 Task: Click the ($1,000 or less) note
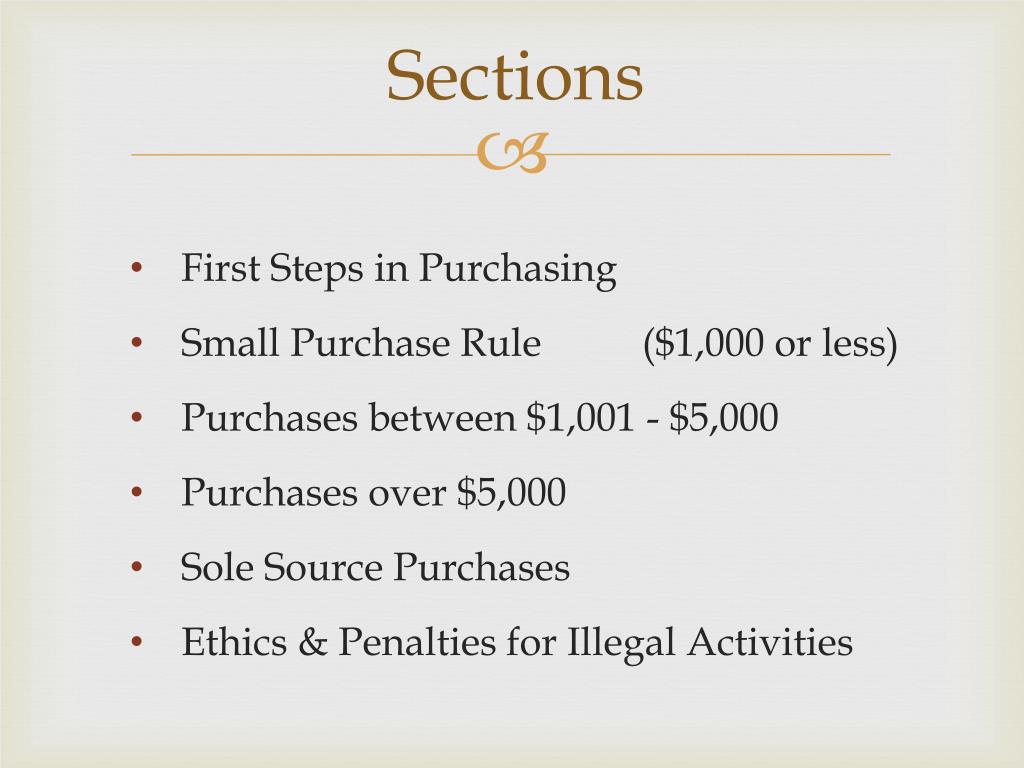(770, 344)
